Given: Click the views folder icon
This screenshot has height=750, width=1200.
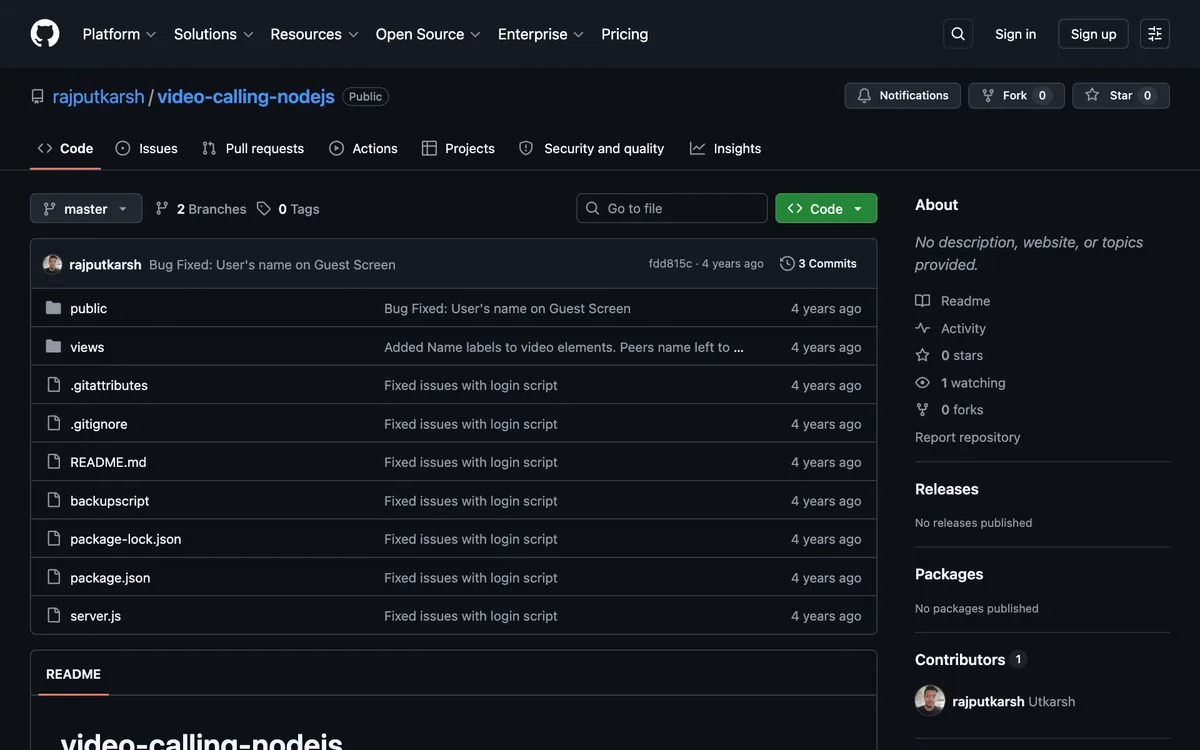Looking at the screenshot, I should [53, 347].
